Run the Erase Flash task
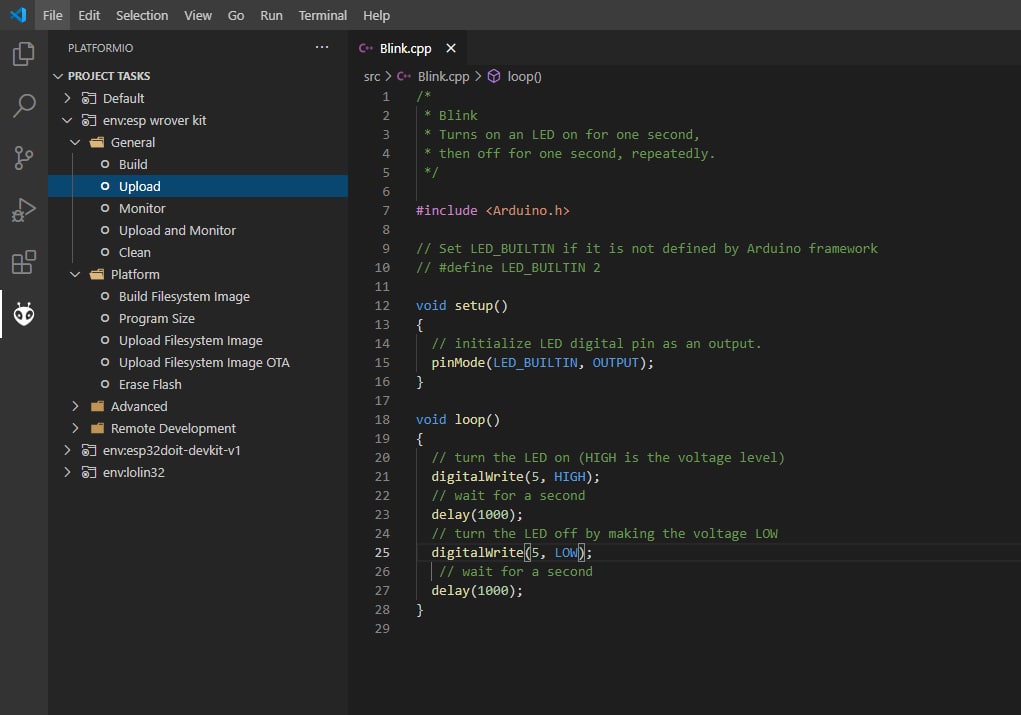 (150, 384)
